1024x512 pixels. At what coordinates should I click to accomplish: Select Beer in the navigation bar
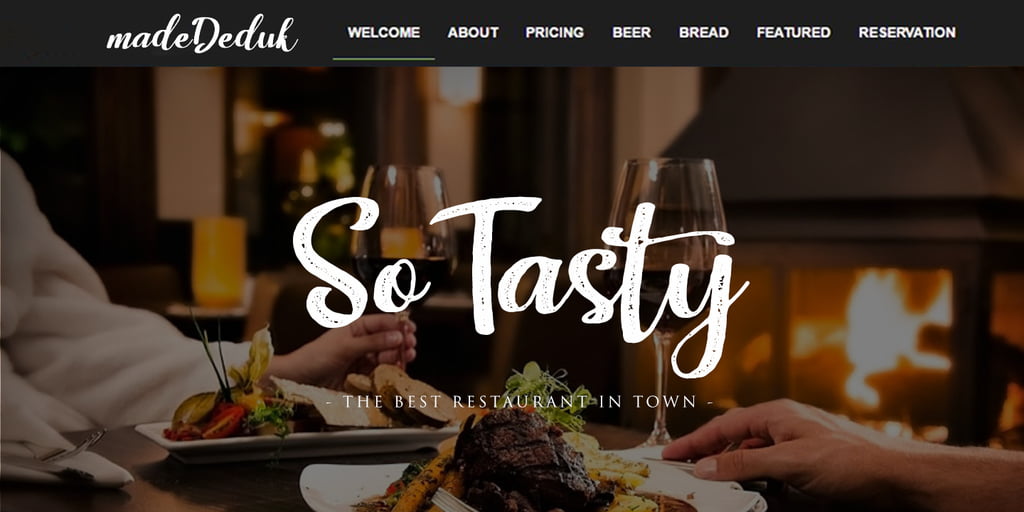pyautogui.click(x=632, y=33)
